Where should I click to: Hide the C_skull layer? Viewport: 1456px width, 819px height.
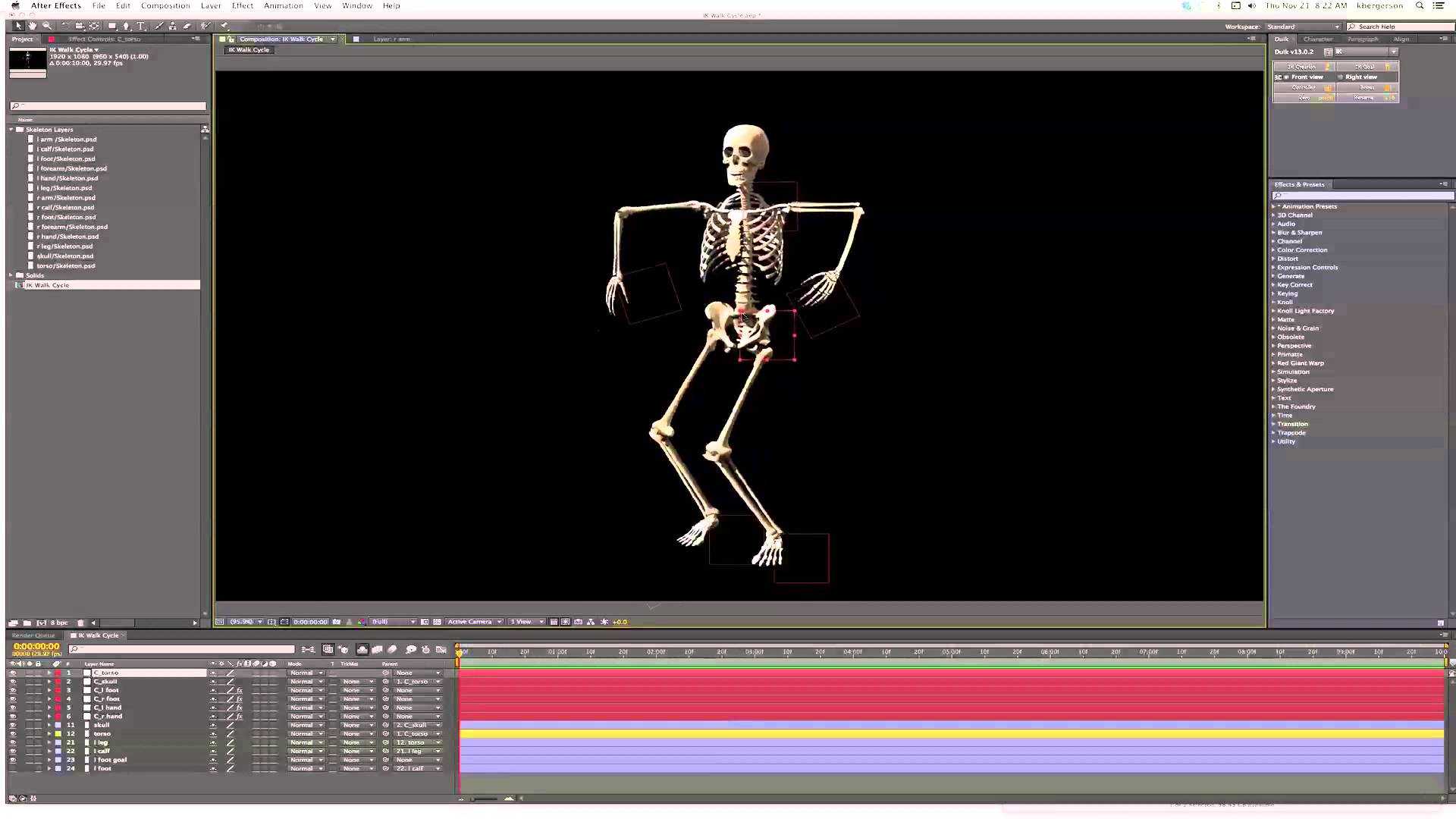tap(12, 682)
